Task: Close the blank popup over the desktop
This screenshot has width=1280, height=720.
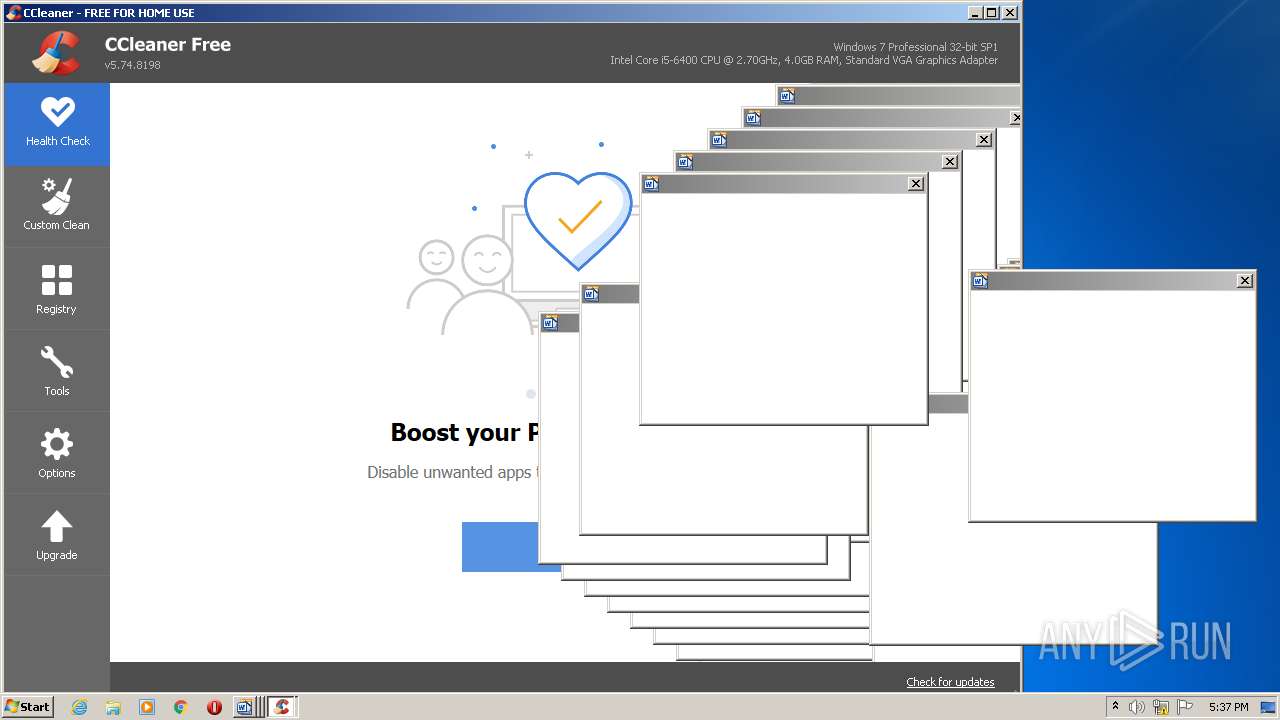Action: (x=1245, y=281)
